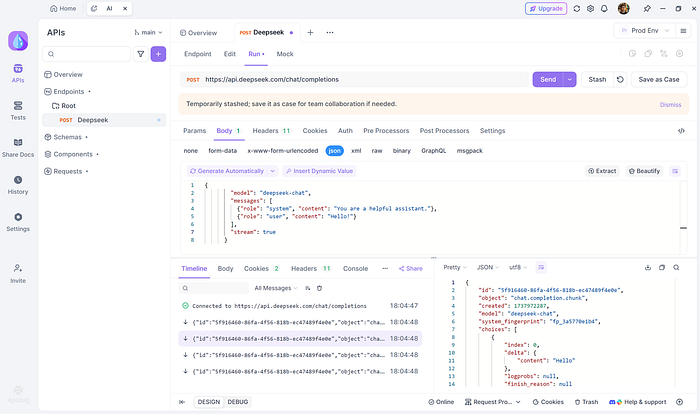
Task: Download the response with download icon
Action: [x=648, y=268]
